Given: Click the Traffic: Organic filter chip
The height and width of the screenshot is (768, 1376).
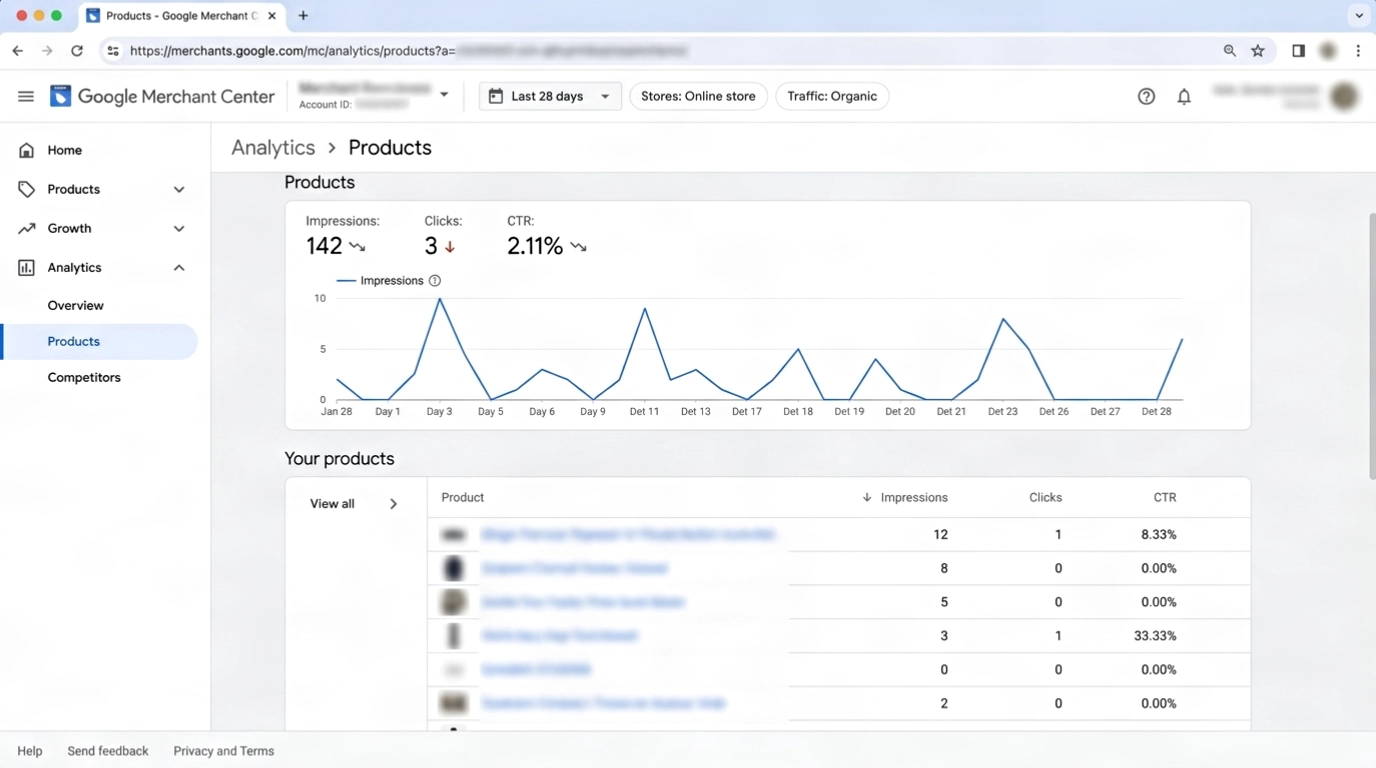Looking at the screenshot, I should click(x=832, y=96).
